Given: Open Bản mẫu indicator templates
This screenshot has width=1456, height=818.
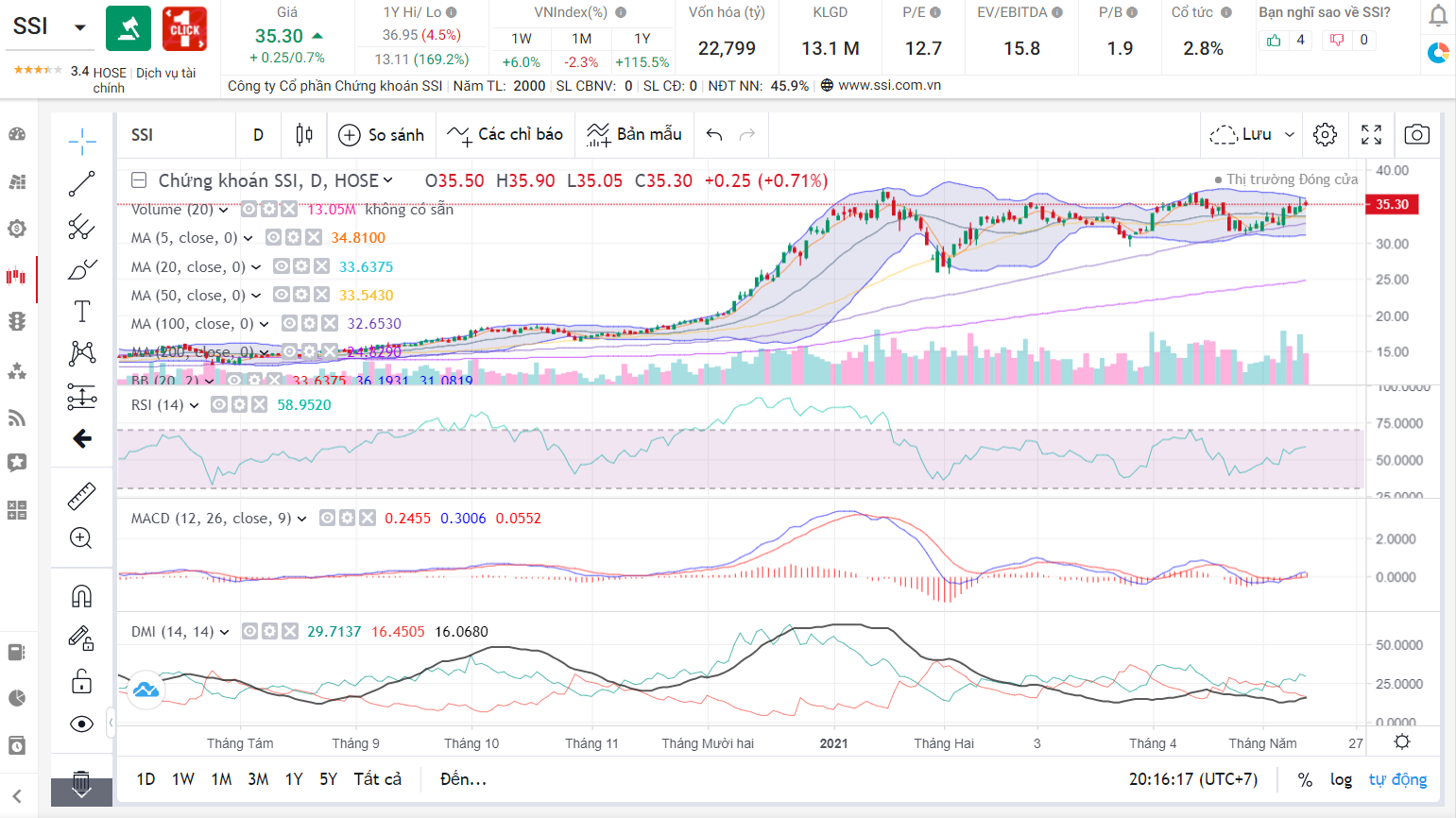Looking at the screenshot, I should 634,135.
